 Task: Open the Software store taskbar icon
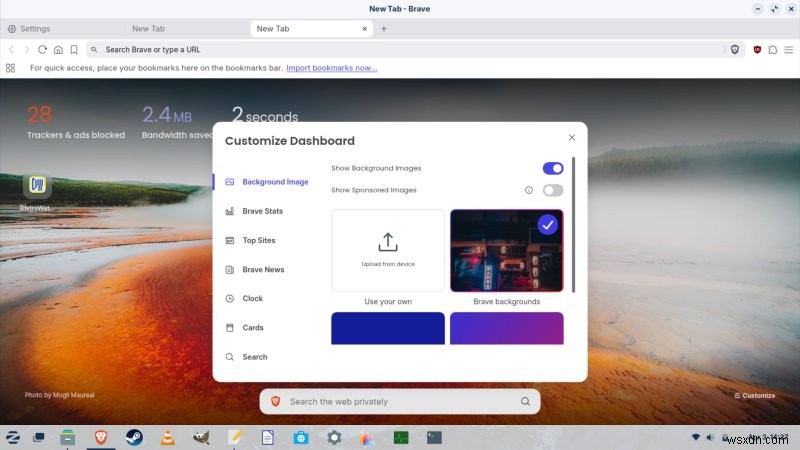coord(301,437)
